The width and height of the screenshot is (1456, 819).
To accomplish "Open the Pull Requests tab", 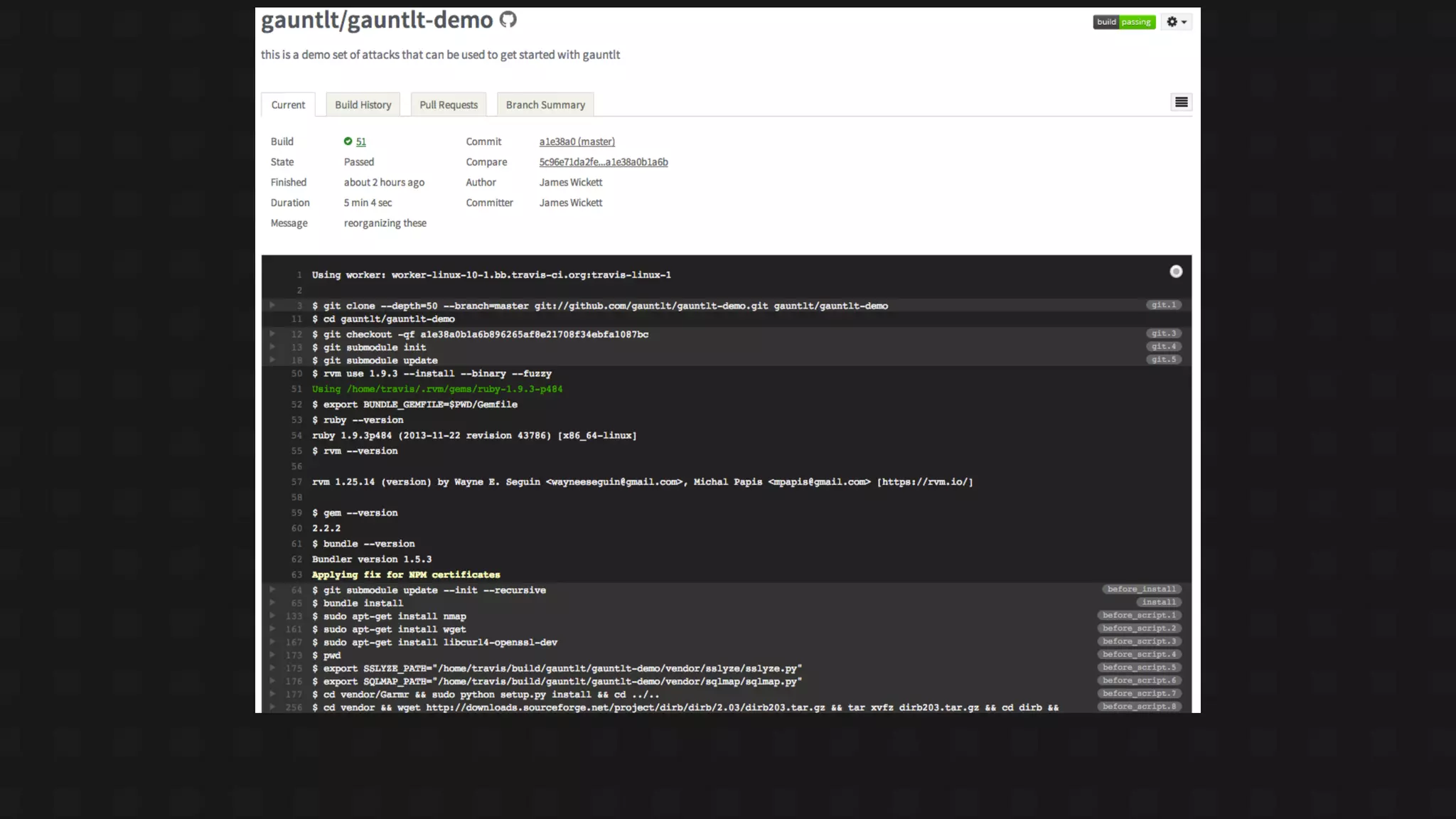I will click(449, 105).
